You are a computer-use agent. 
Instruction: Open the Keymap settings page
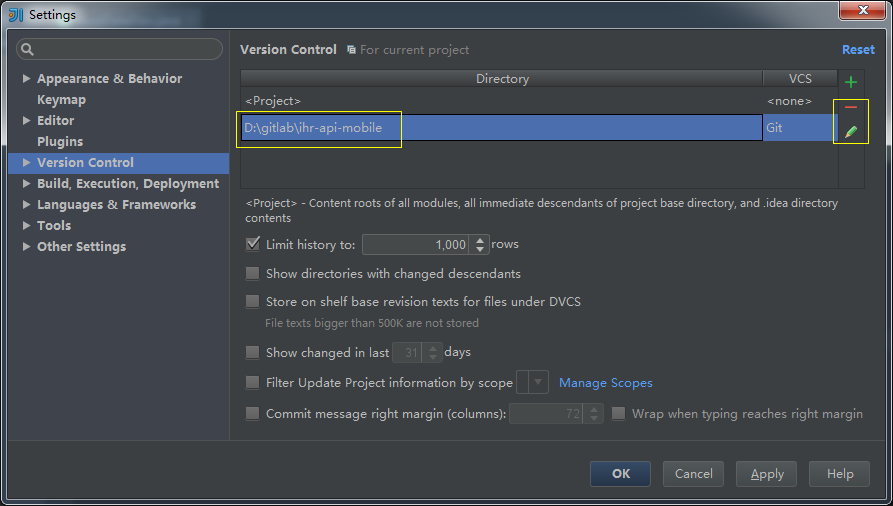[x=62, y=100]
